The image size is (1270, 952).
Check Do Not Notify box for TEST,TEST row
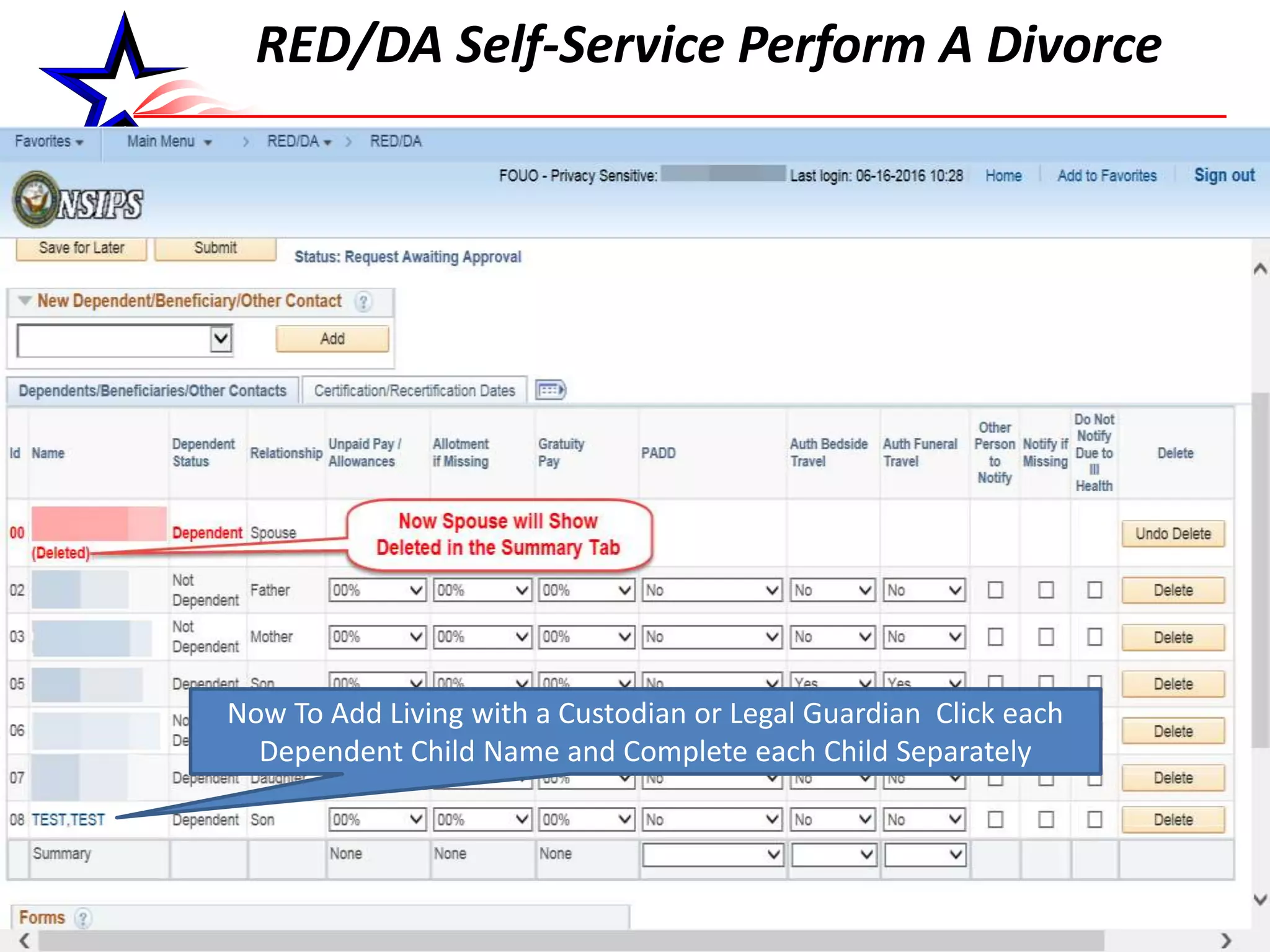1095,820
